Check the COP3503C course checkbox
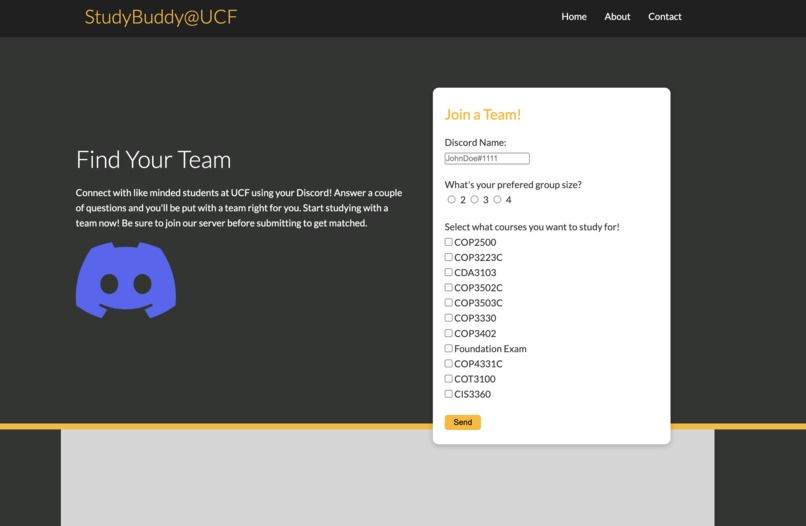The height and width of the screenshot is (526, 806). pos(448,302)
